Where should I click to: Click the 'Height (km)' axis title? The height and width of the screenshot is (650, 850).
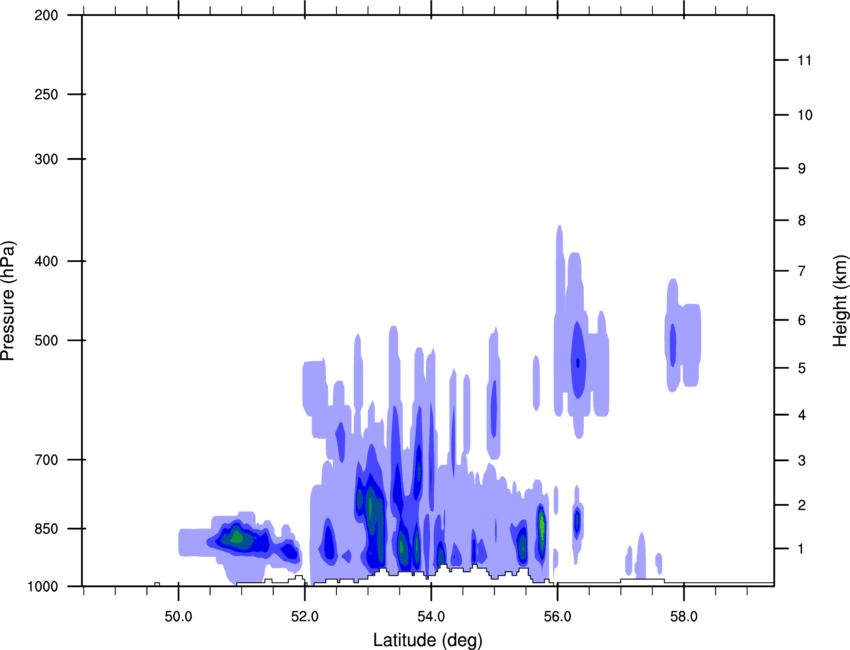coord(839,300)
